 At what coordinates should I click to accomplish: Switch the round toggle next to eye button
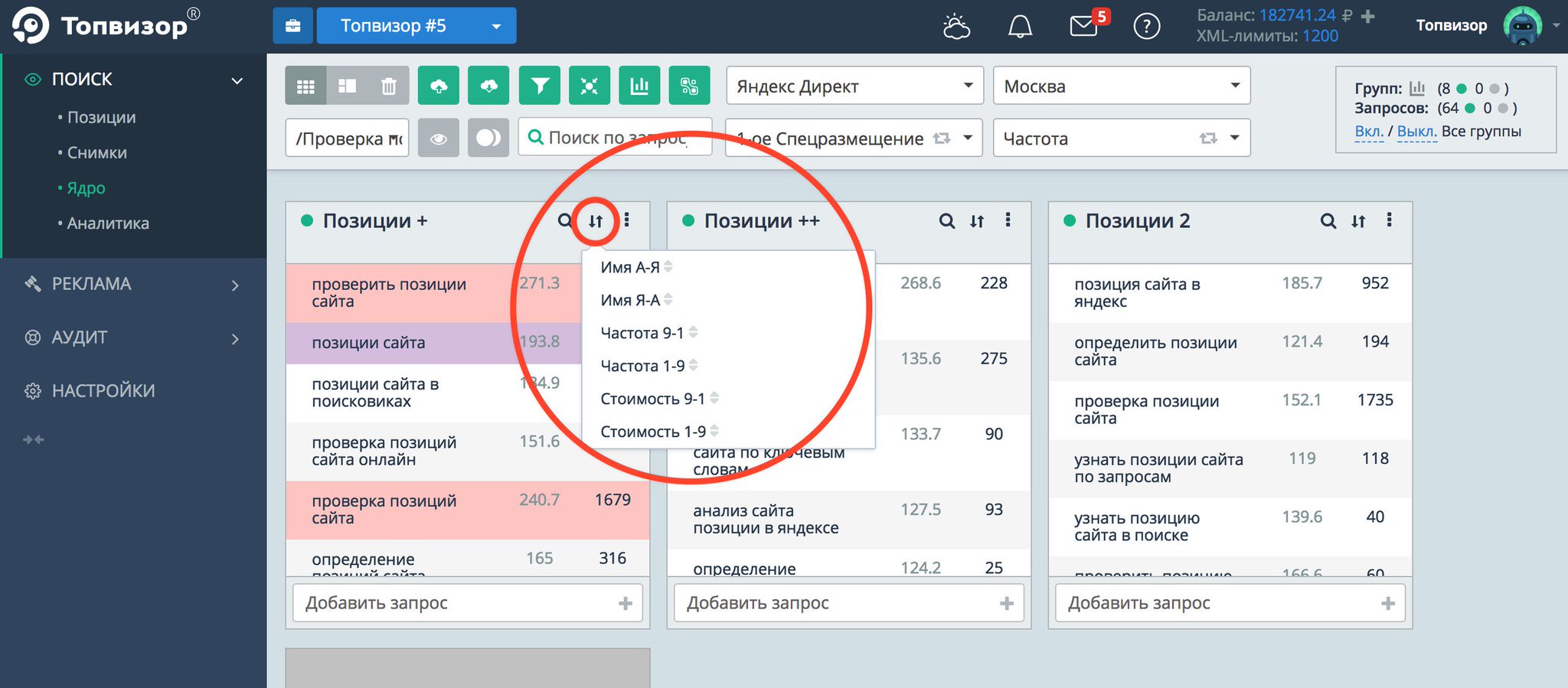tap(488, 139)
